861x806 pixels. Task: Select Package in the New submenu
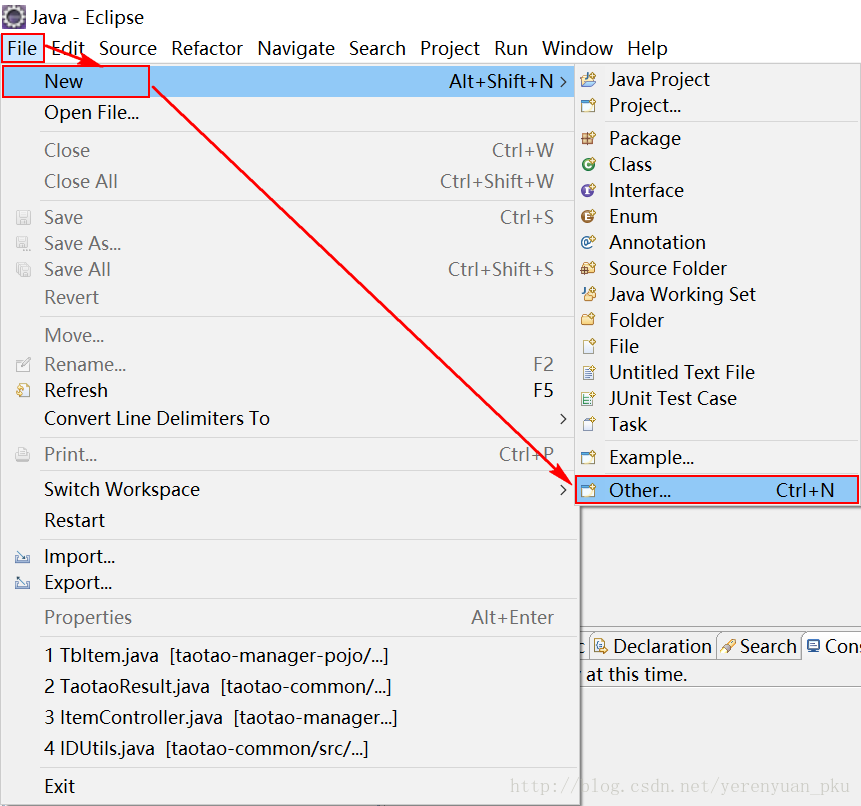click(717, 138)
